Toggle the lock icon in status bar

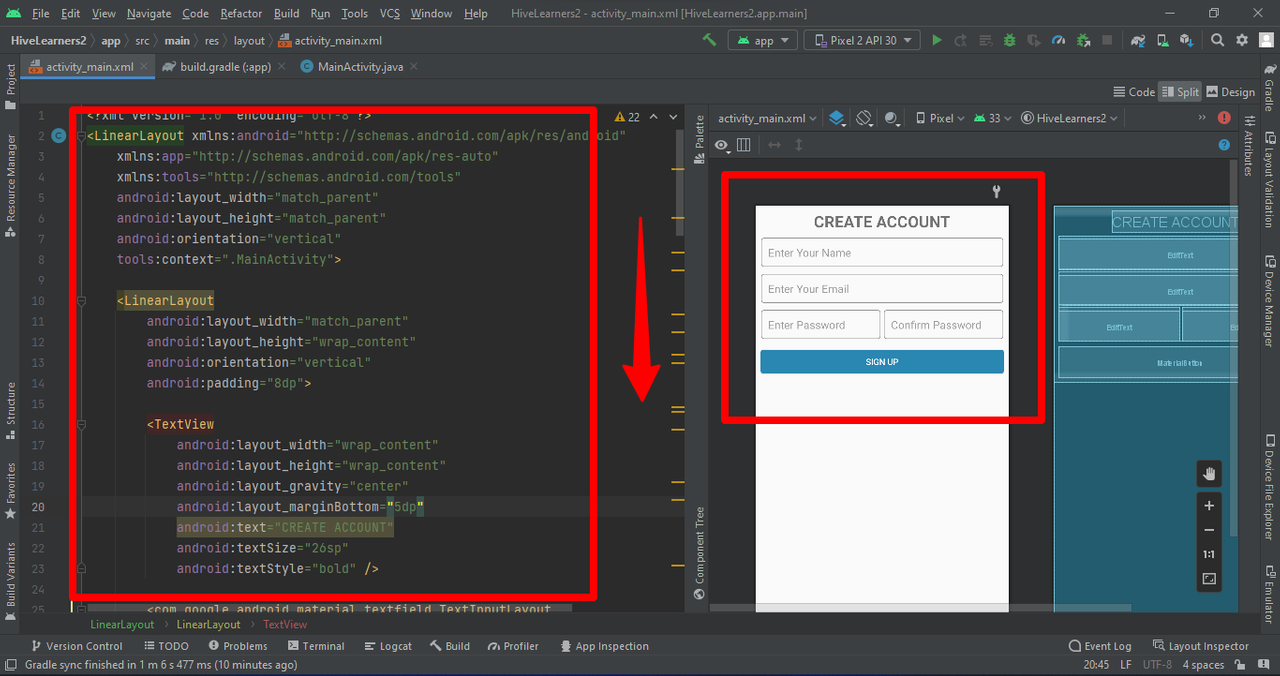[1241, 665]
